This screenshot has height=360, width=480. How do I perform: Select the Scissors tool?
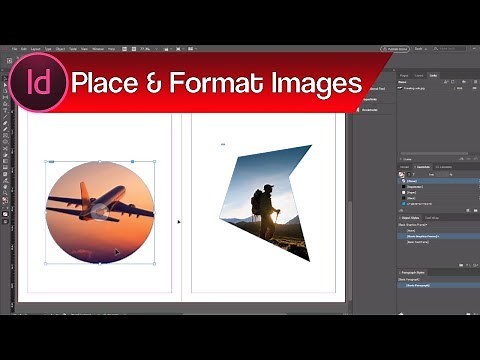(5, 148)
